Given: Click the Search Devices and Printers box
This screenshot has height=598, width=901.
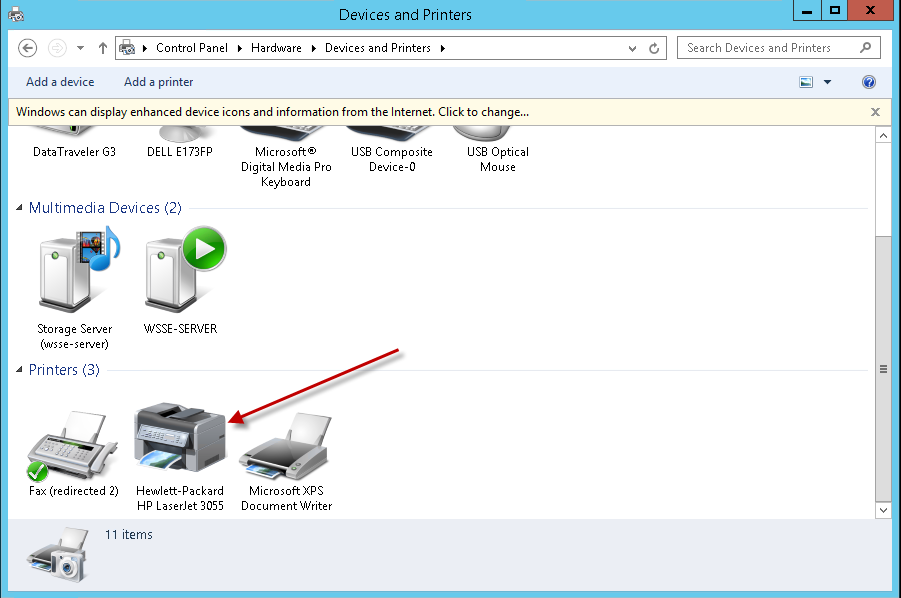Looking at the screenshot, I should coord(770,48).
